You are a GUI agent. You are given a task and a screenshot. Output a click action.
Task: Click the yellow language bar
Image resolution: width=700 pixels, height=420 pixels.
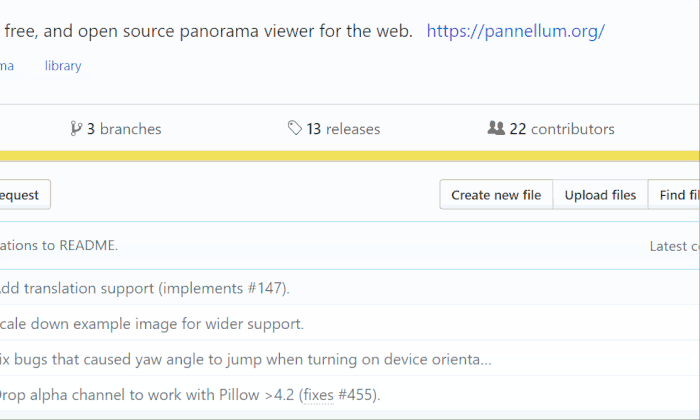(350, 156)
